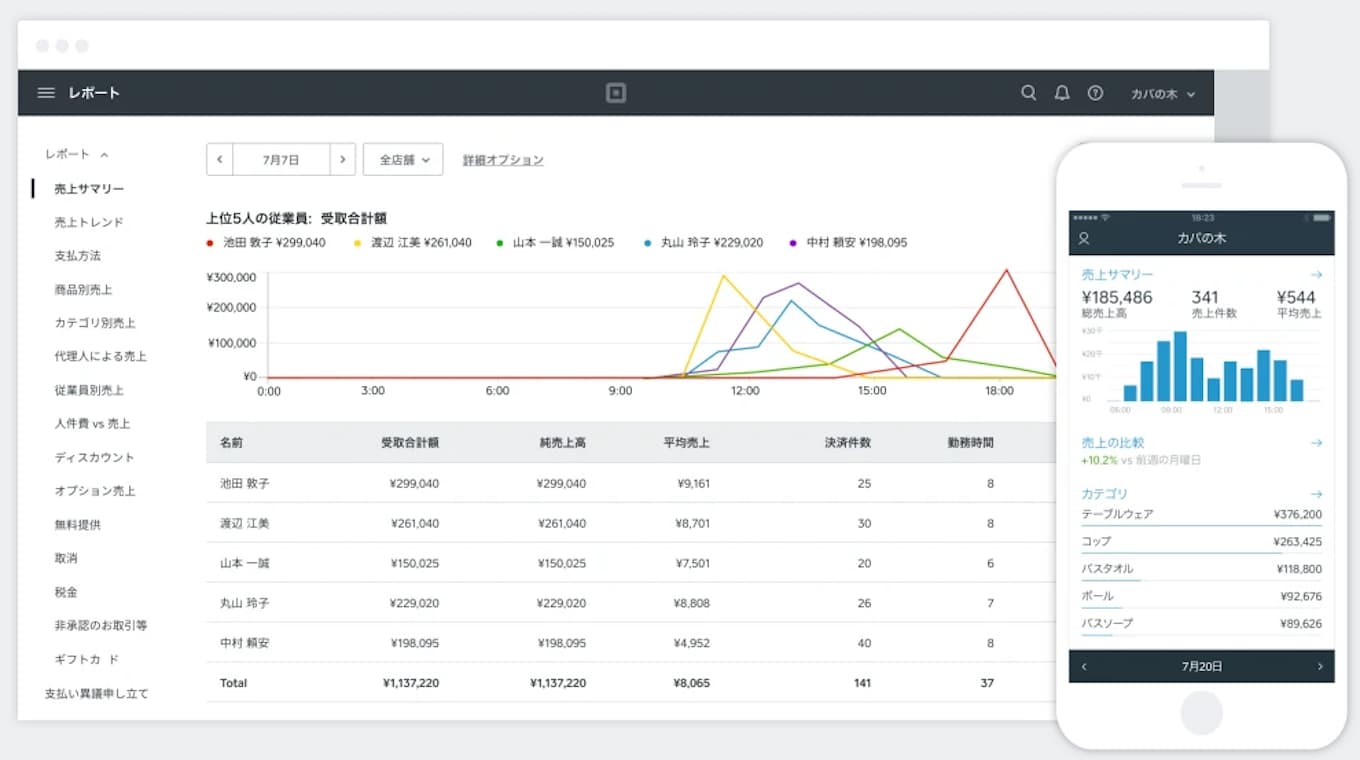Click the 7月7日 date field

point(281,159)
